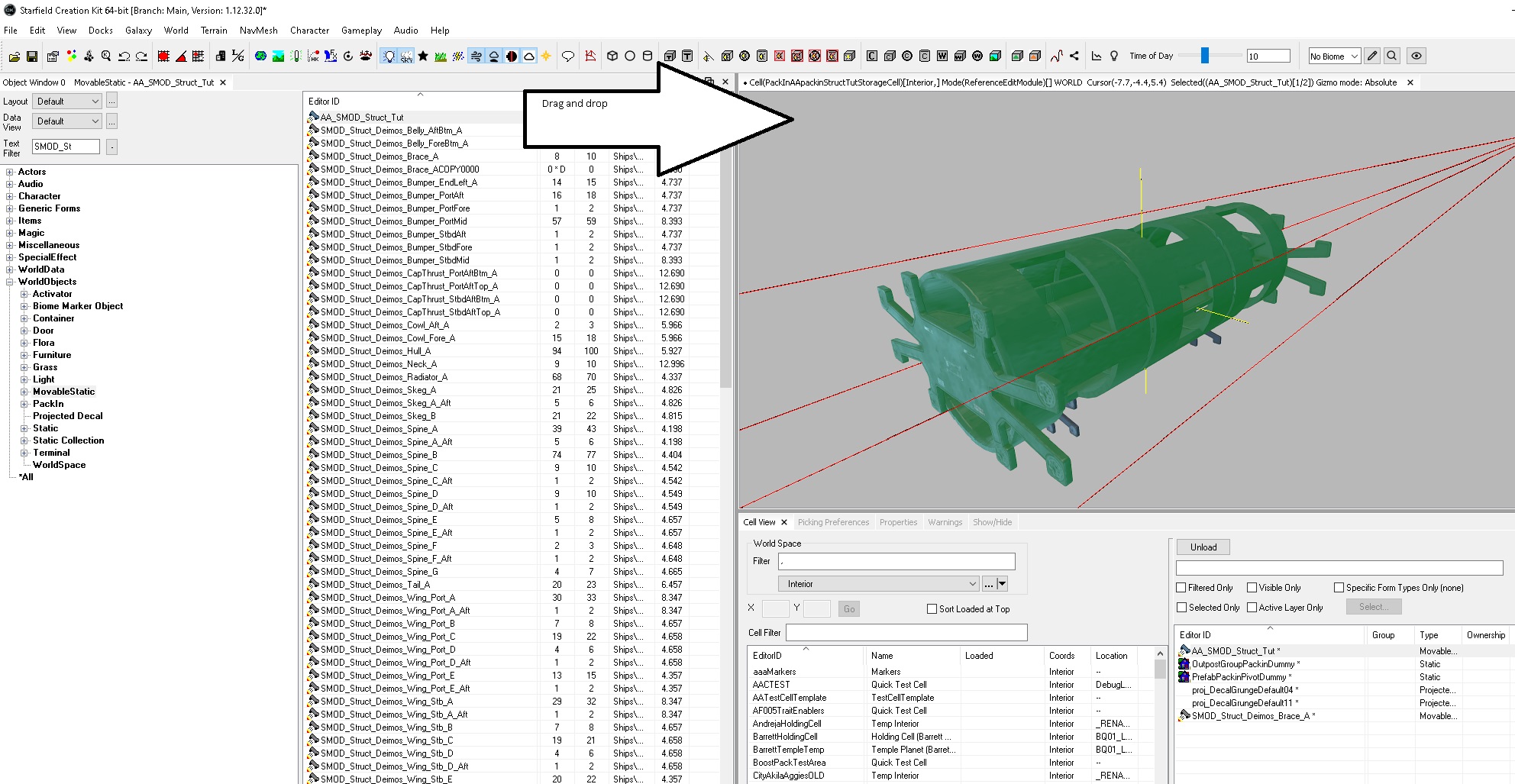
Task: Switch to the Warnings tab
Action: click(x=945, y=522)
